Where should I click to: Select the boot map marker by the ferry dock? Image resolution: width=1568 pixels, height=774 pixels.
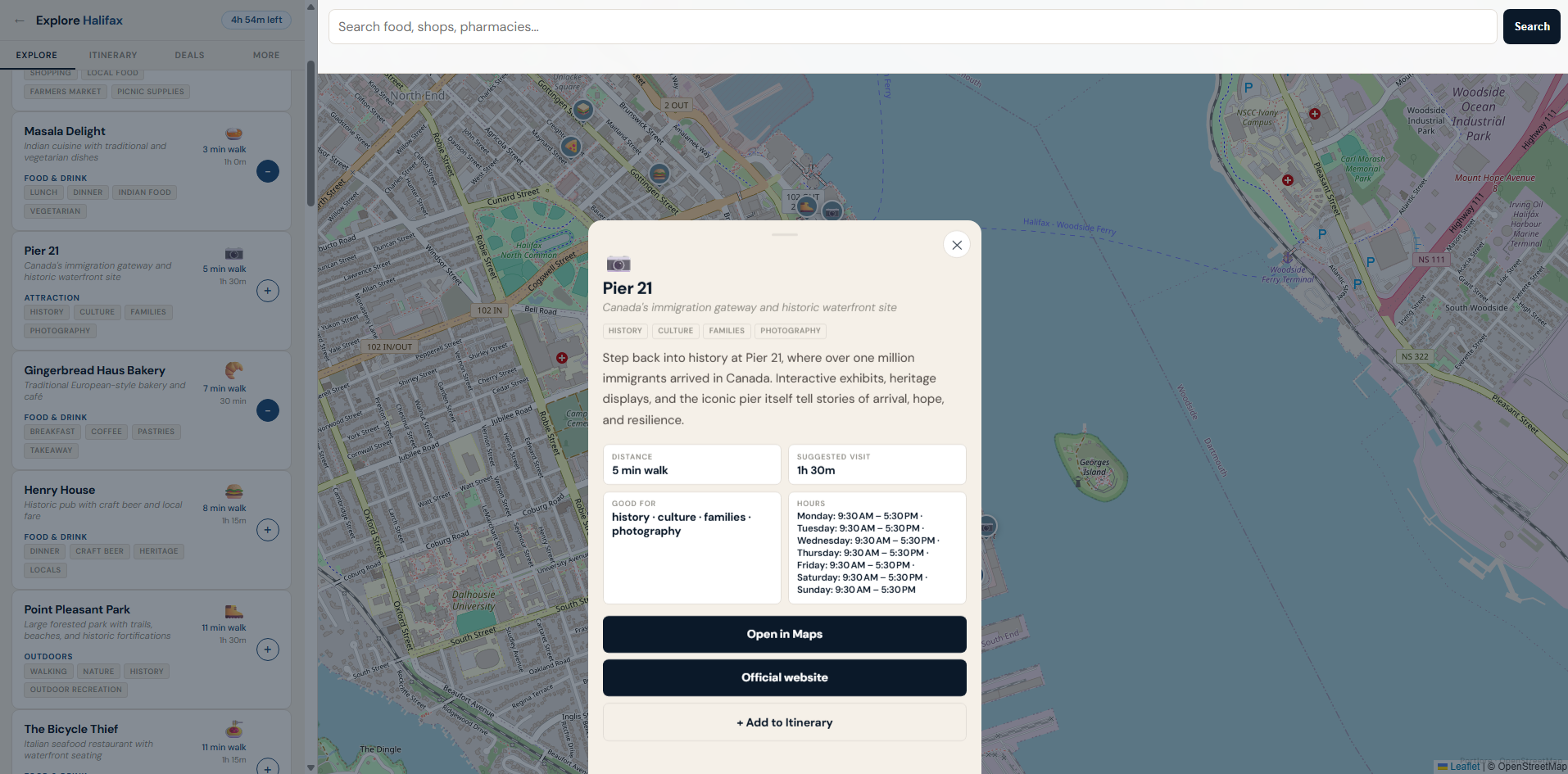click(807, 206)
